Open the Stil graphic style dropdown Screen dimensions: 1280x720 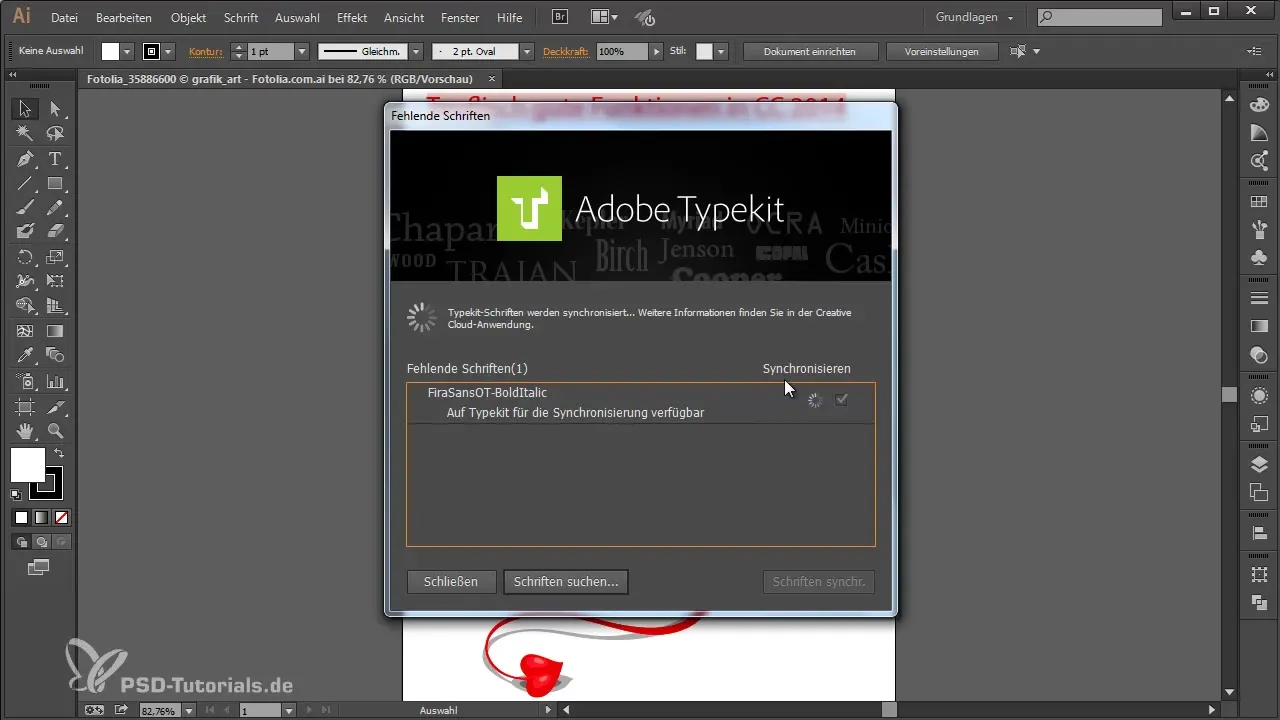(720, 51)
